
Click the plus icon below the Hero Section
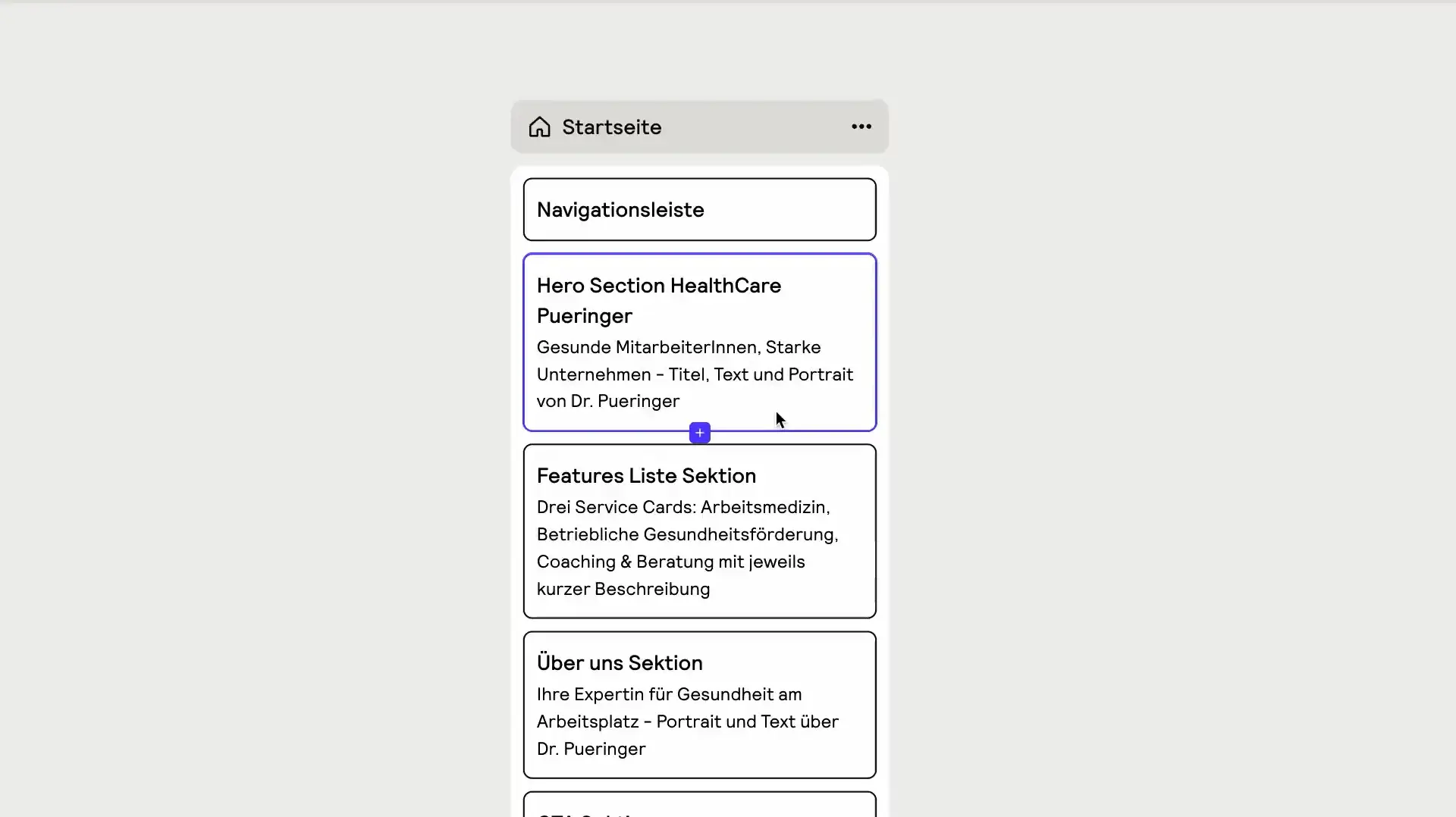click(x=699, y=432)
